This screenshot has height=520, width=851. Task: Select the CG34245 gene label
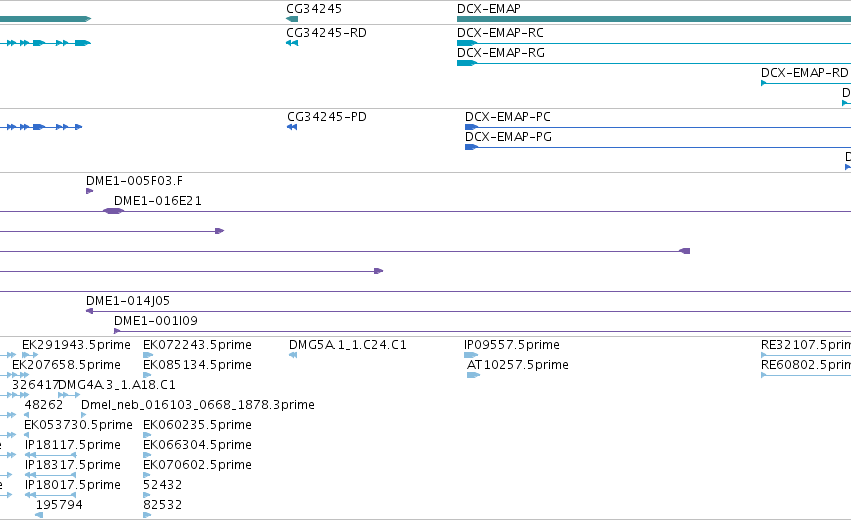pyautogui.click(x=314, y=9)
